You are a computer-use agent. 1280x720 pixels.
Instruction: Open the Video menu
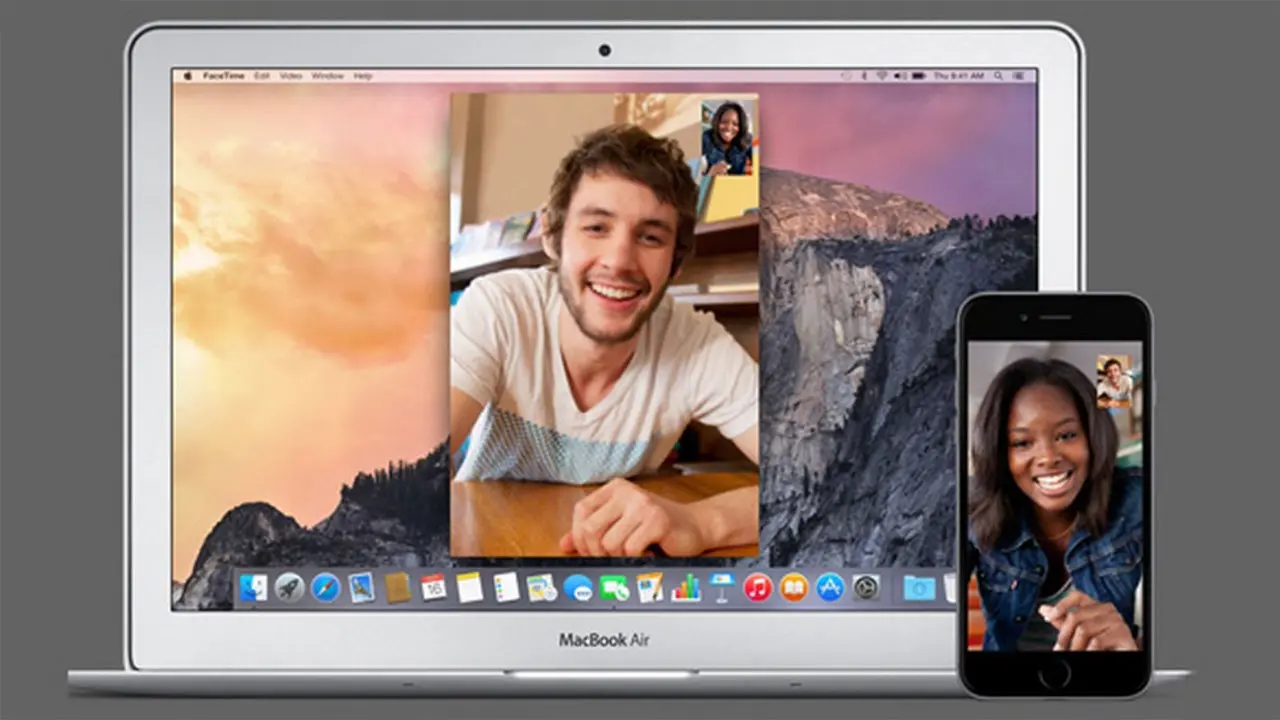point(290,76)
